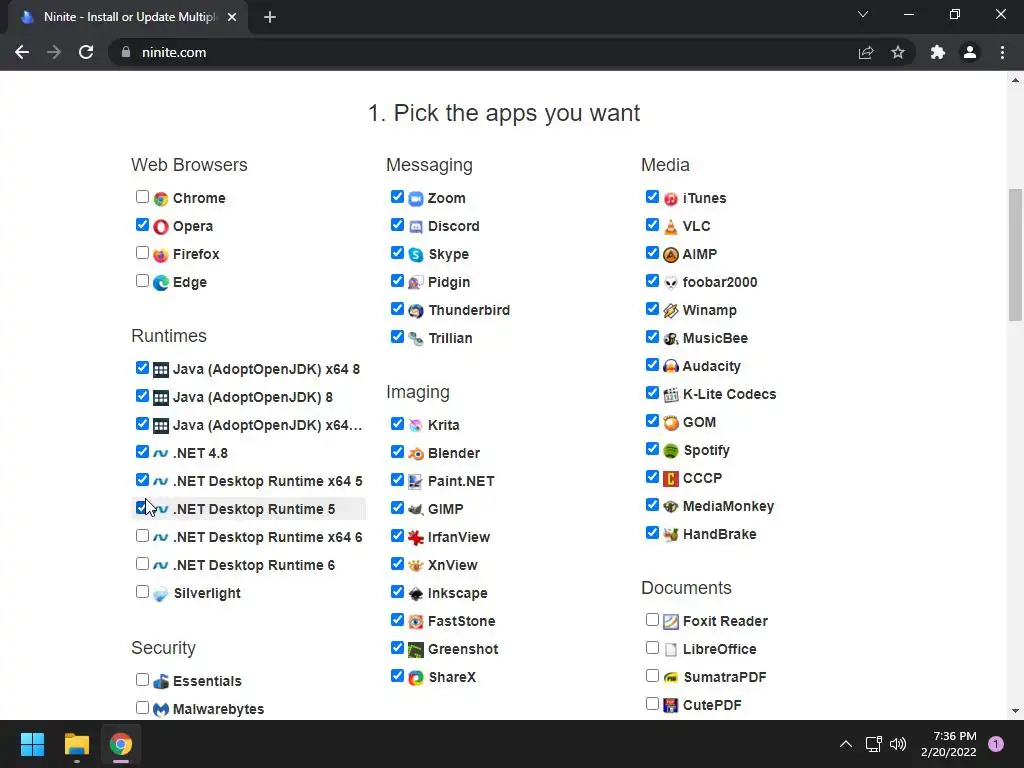Click the share page icon in address bar
Viewport: 1024px width, 768px height.
[866, 52]
